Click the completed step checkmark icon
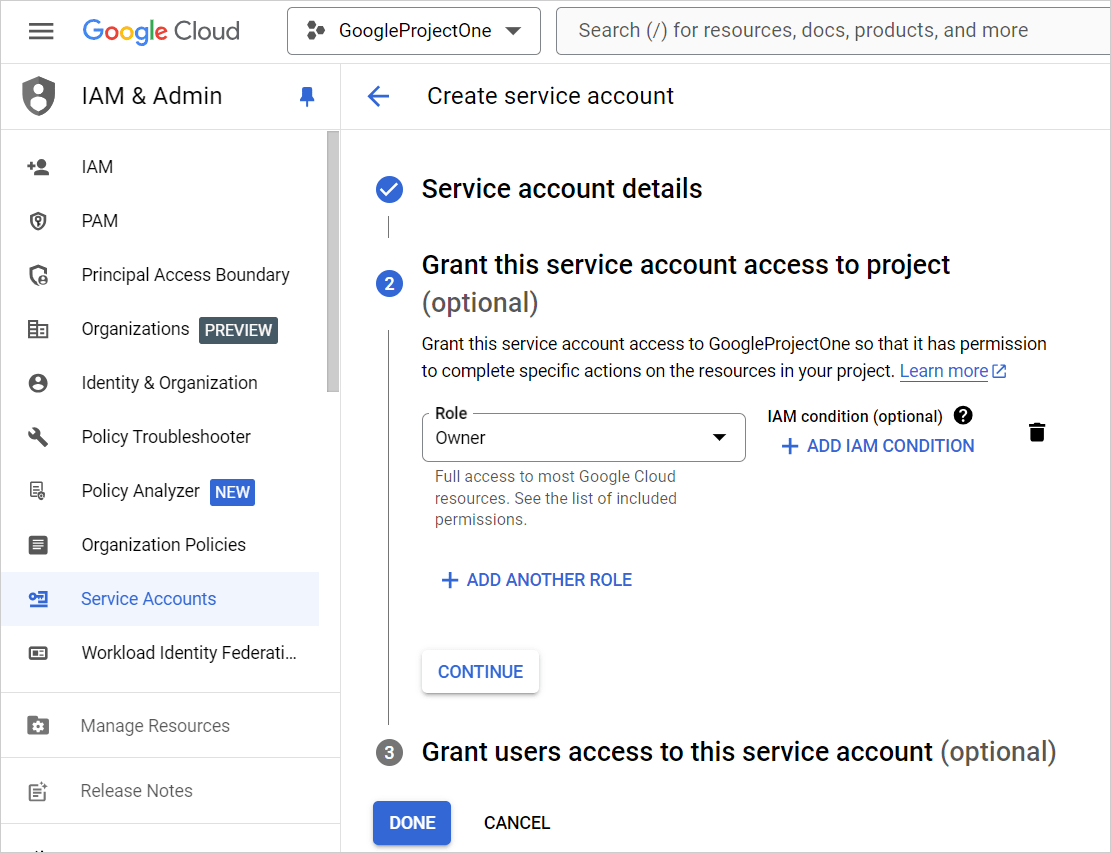Viewport: 1111px width, 853px height. coord(389,189)
